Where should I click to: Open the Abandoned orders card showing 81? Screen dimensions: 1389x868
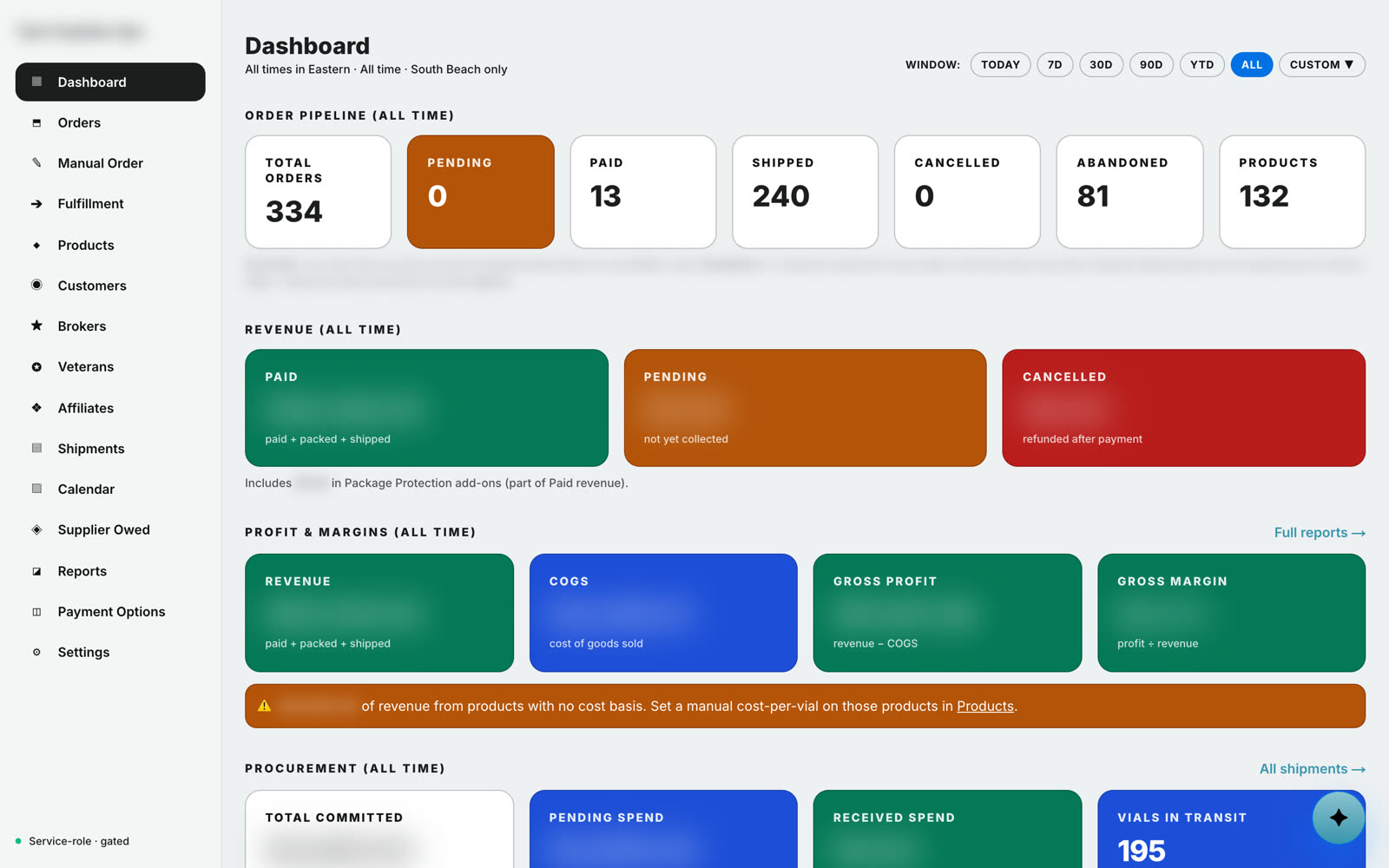coord(1129,192)
